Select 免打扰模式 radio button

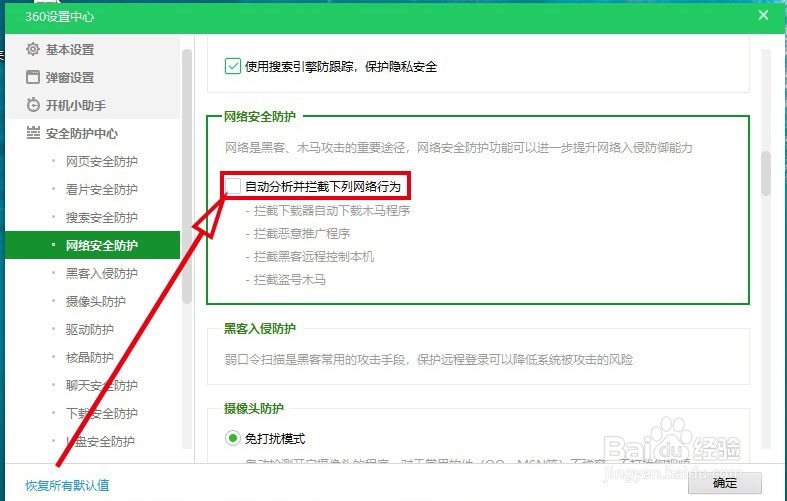232,438
